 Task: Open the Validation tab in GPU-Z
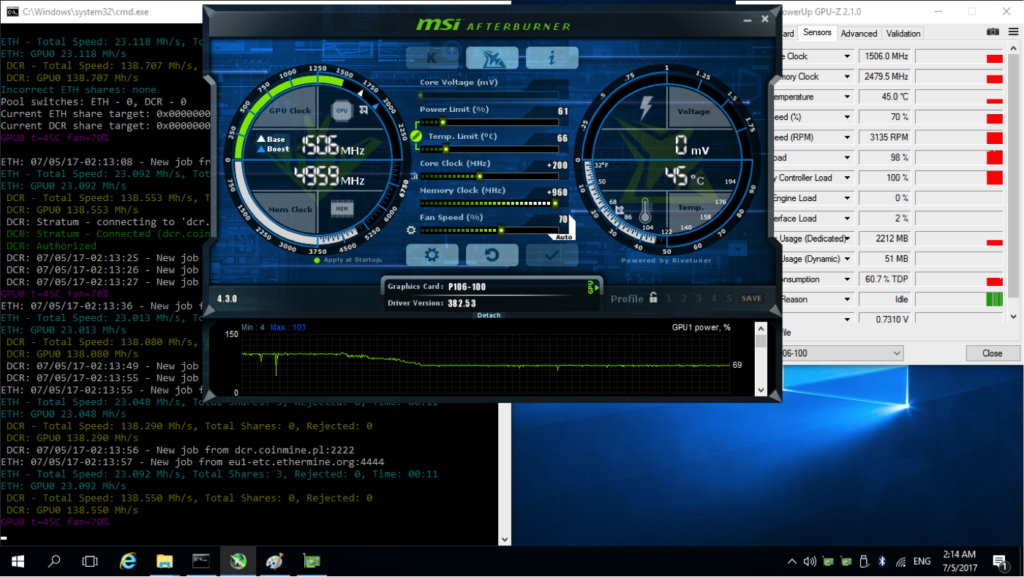902,32
